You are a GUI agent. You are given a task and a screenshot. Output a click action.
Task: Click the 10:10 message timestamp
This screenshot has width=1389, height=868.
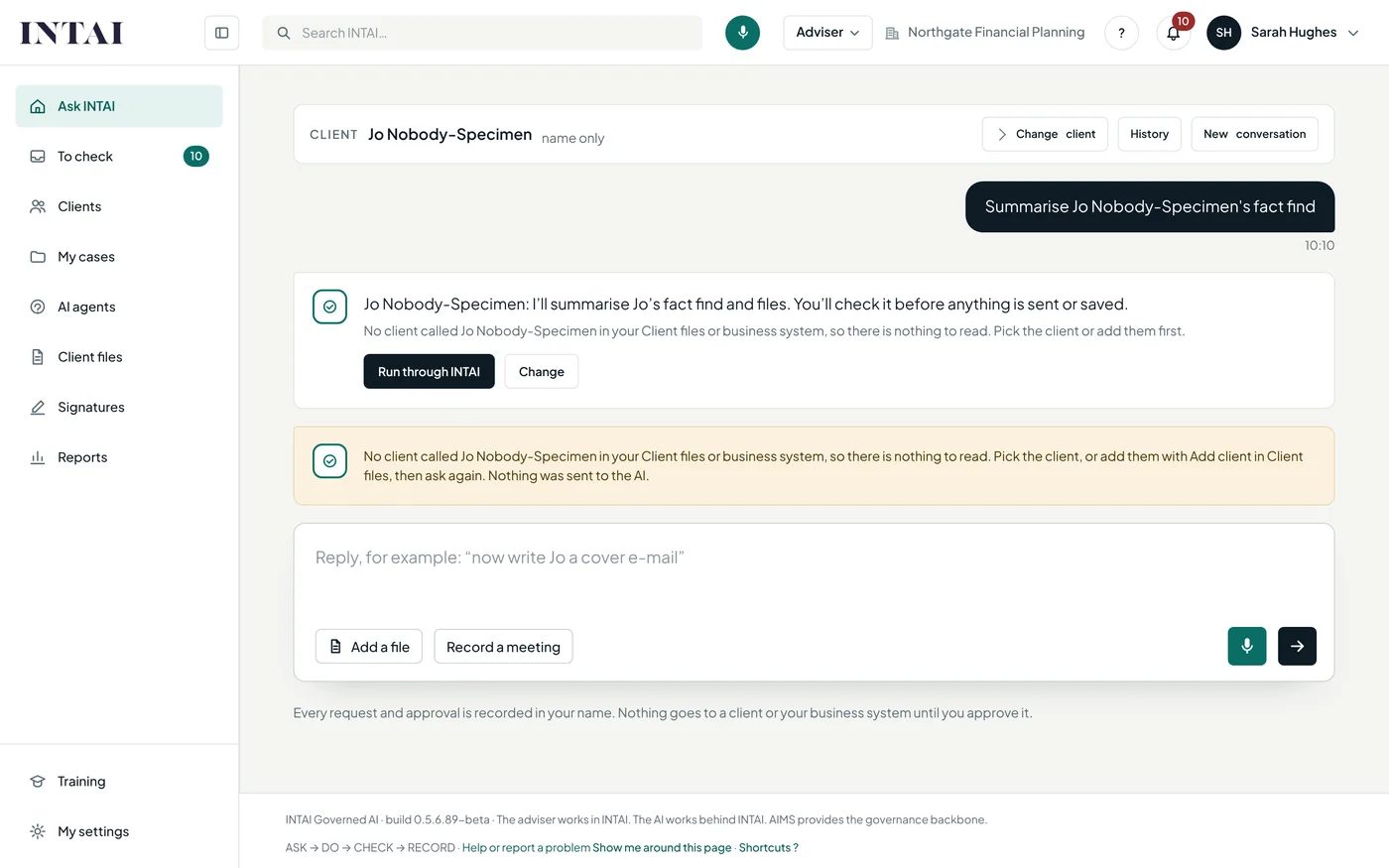click(x=1320, y=246)
